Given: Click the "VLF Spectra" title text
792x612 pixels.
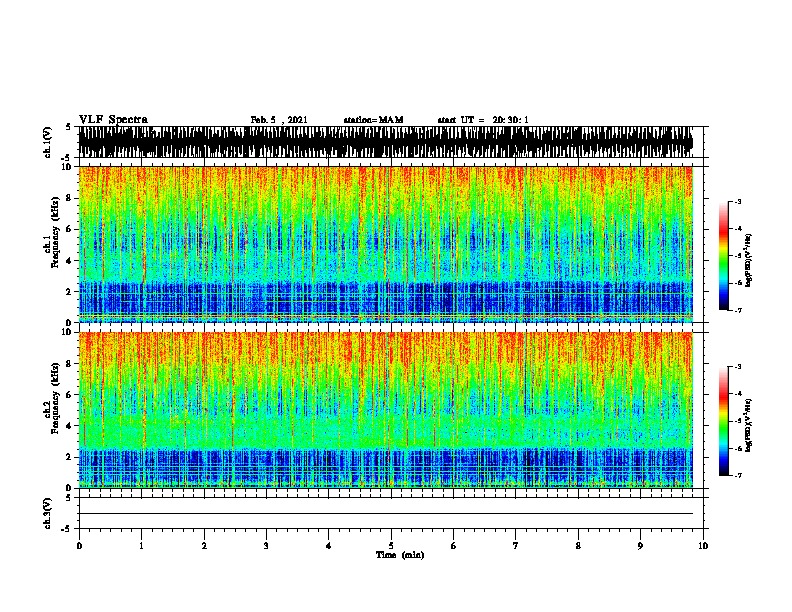Looking at the screenshot, I should (113, 119).
